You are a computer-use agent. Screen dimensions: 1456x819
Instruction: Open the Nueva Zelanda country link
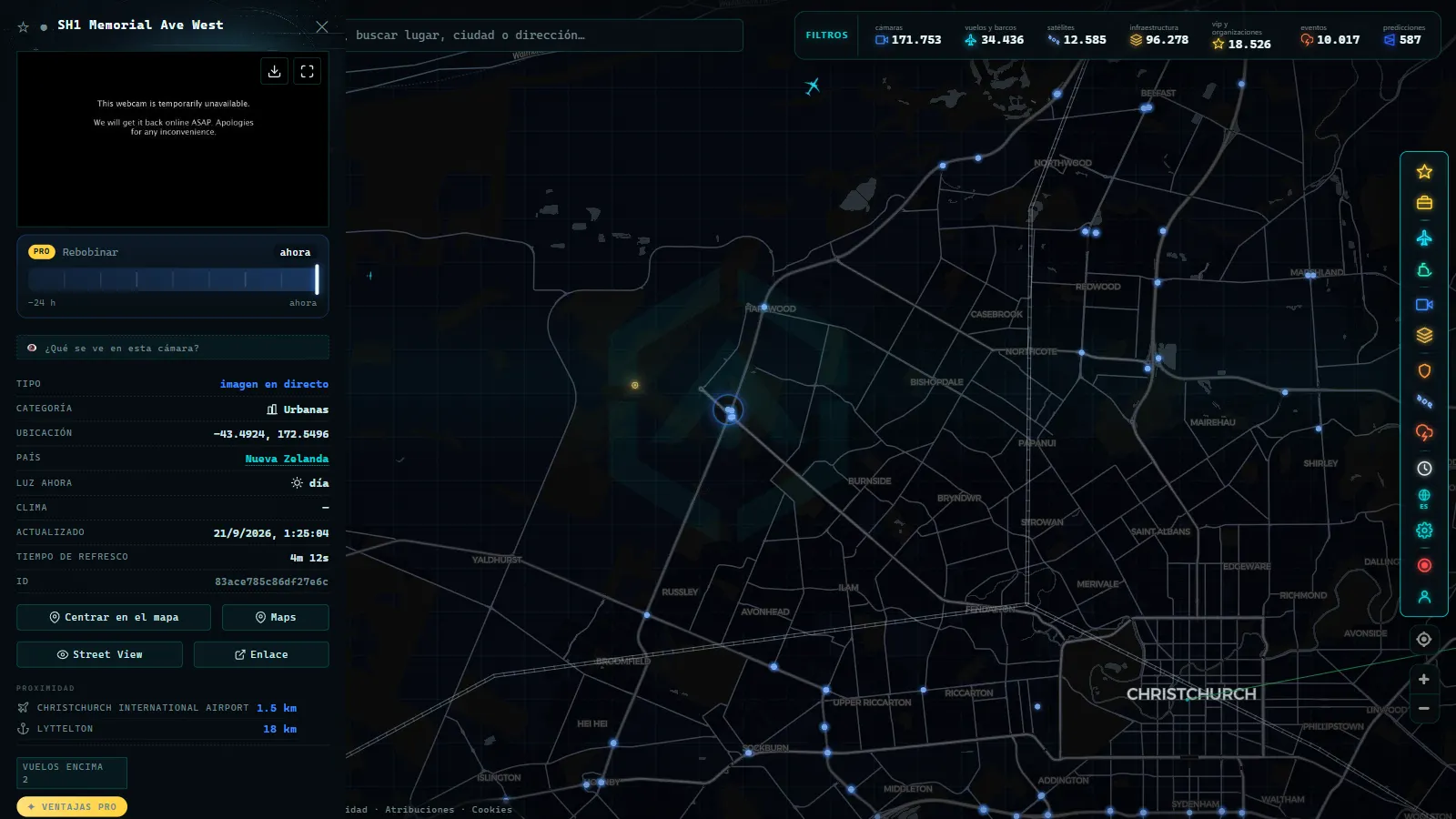point(287,459)
